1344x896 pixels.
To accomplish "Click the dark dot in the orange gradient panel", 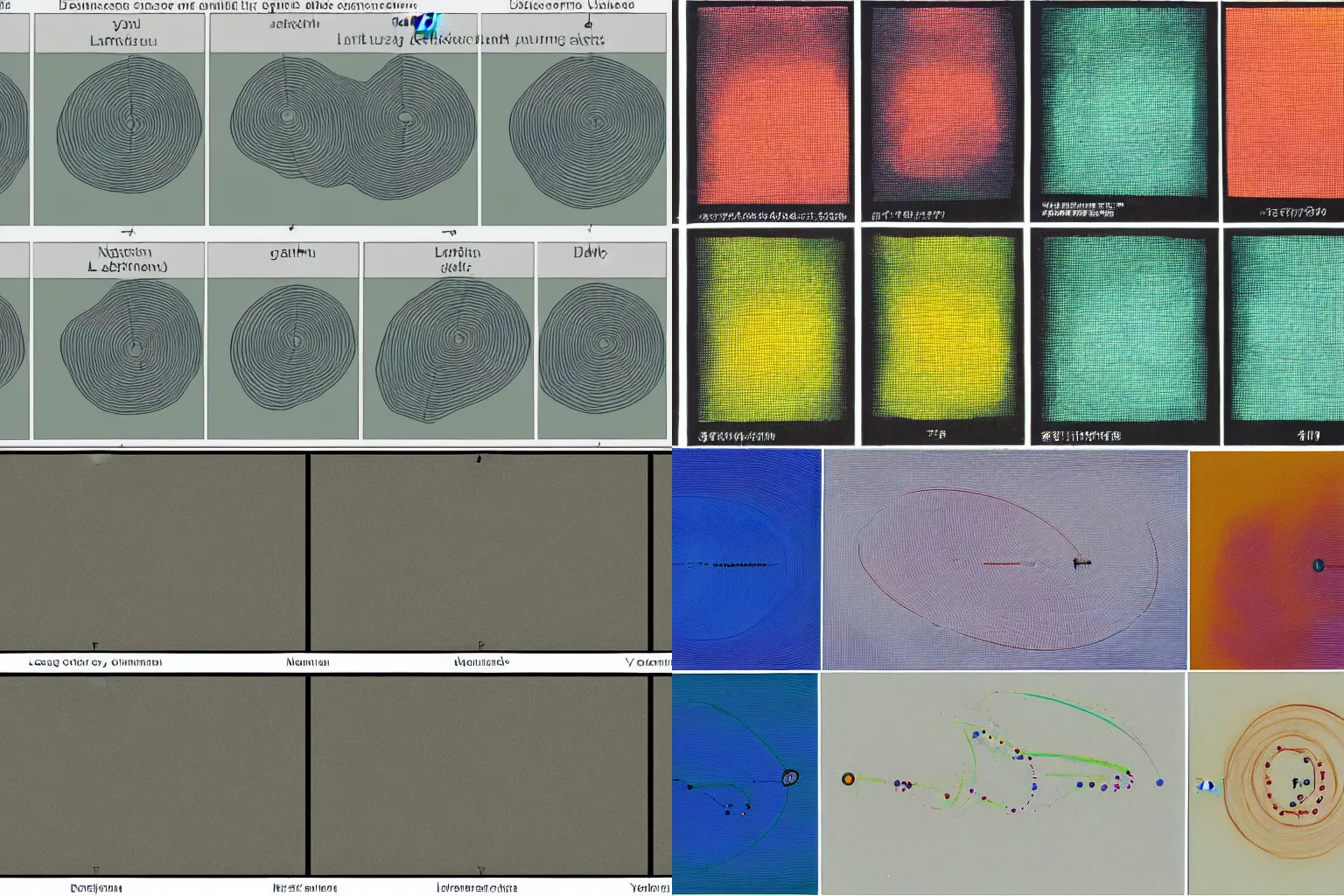I will (x=1318, y=566).
